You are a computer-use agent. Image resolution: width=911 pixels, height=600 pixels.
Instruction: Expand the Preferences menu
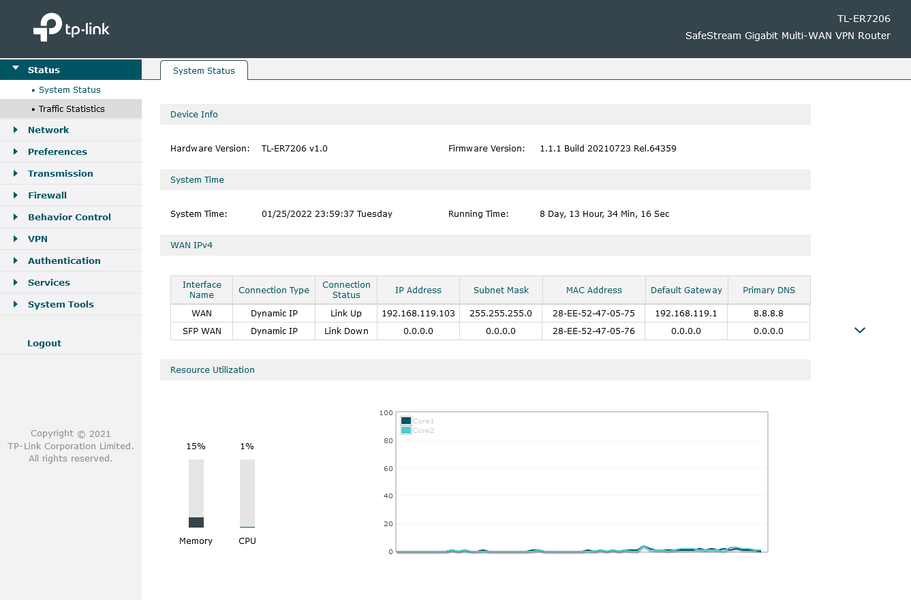tap(57, 152)
